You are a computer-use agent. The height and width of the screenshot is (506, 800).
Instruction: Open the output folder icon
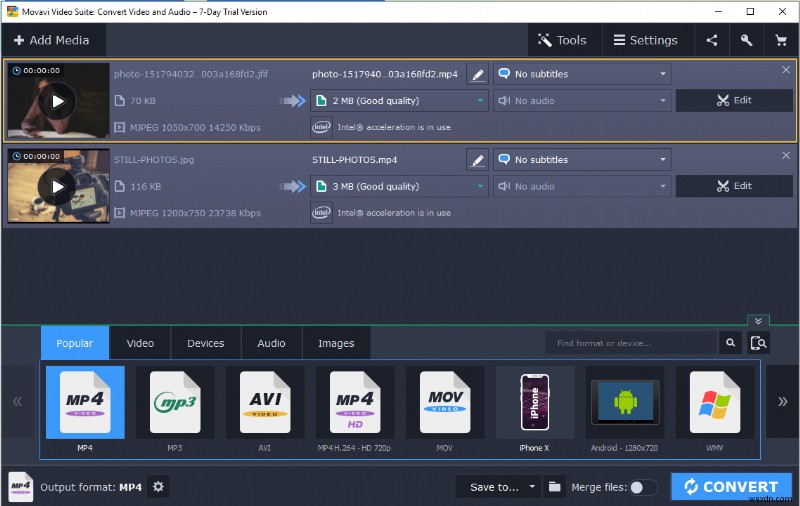[554, 487]
